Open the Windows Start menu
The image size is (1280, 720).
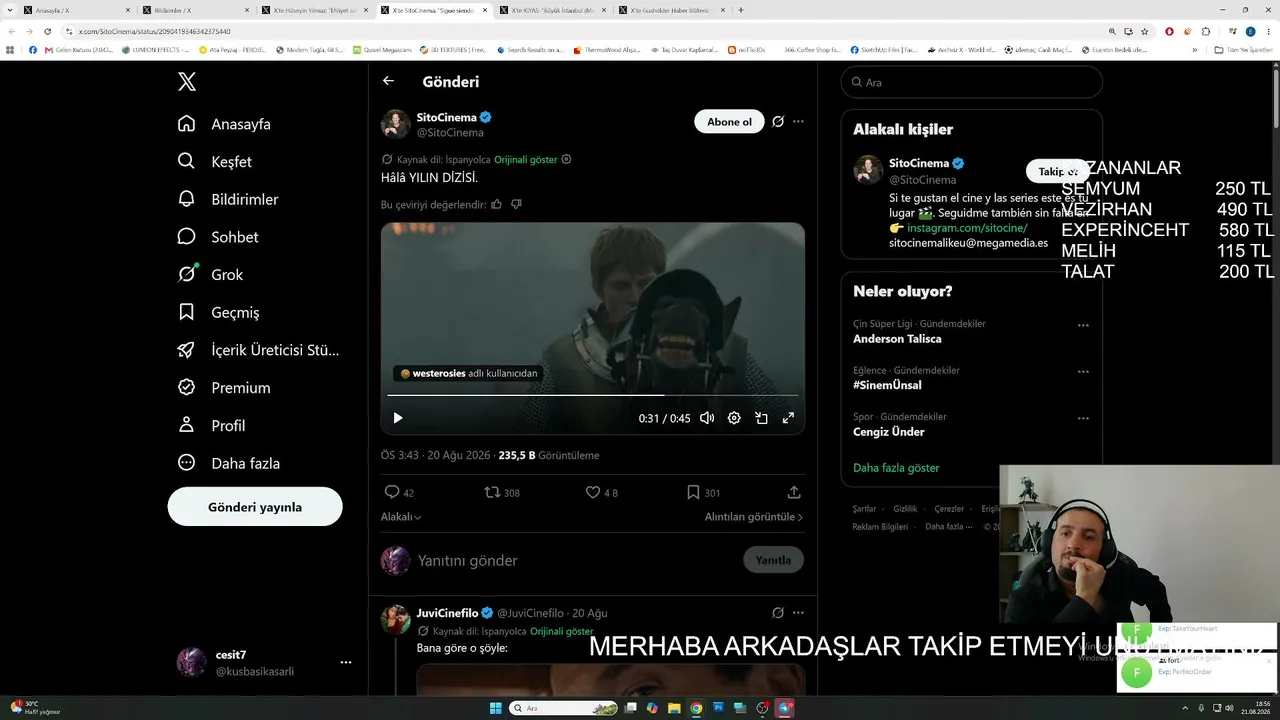pos(495,708)
